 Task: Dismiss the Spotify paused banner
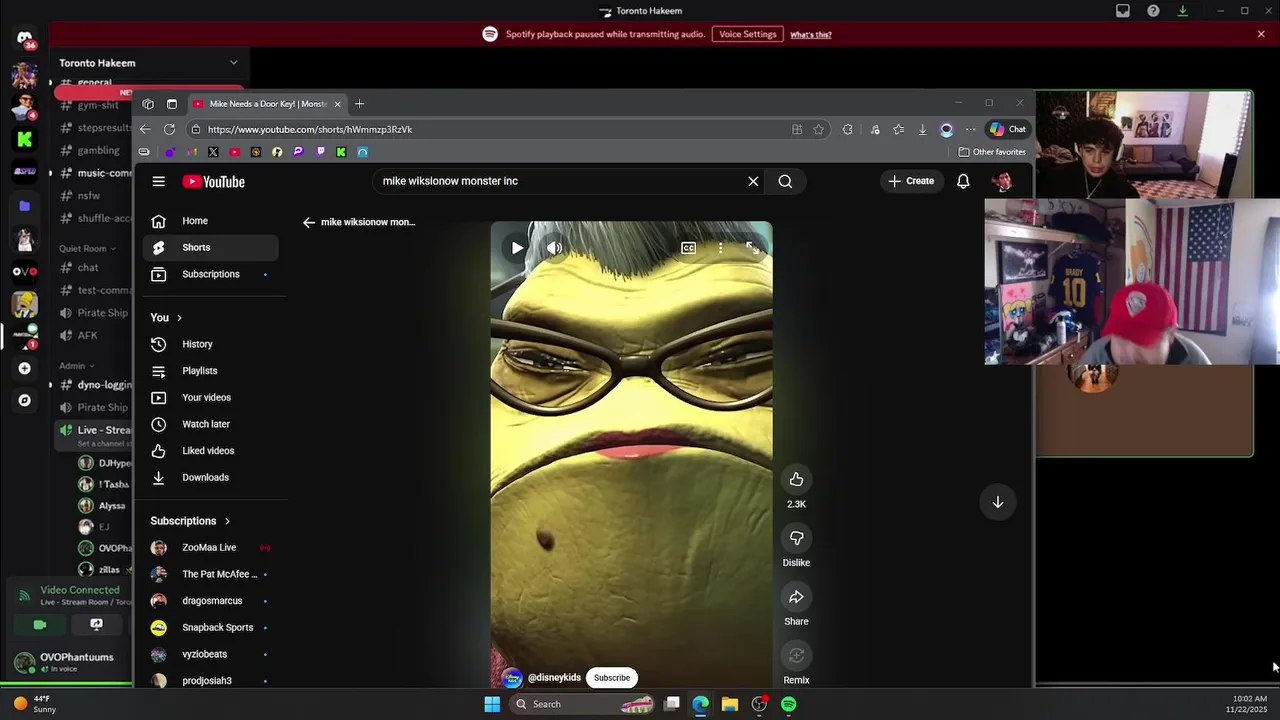(1261, 34)
